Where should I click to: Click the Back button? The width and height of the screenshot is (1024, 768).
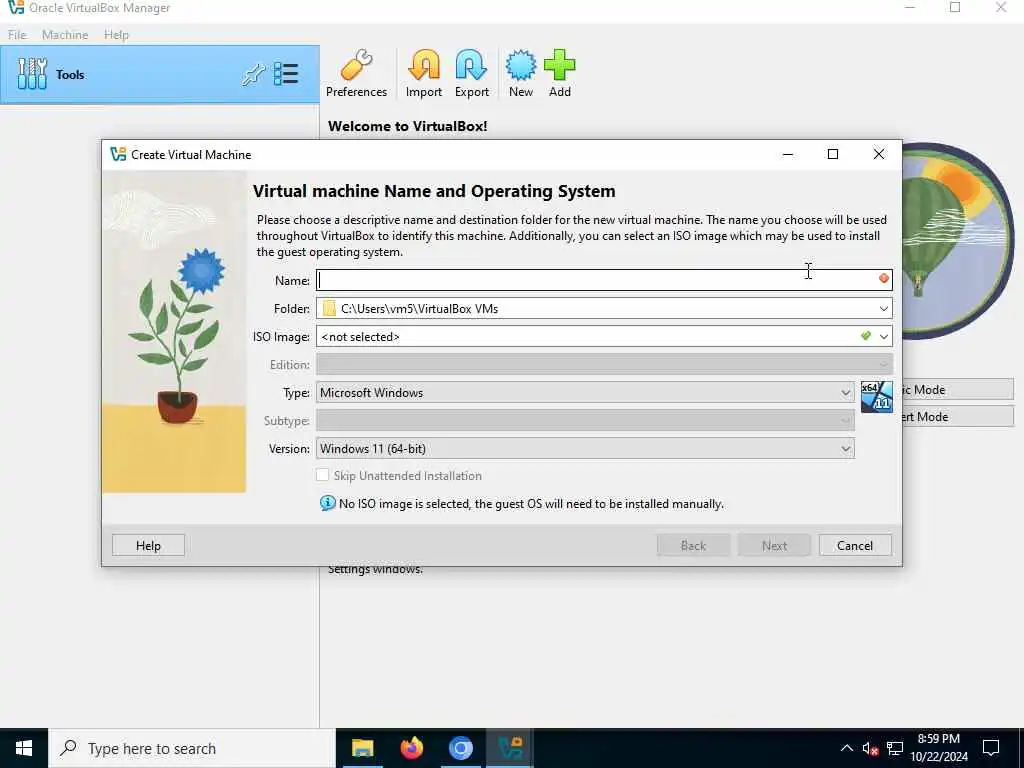(x=693, y=545)
